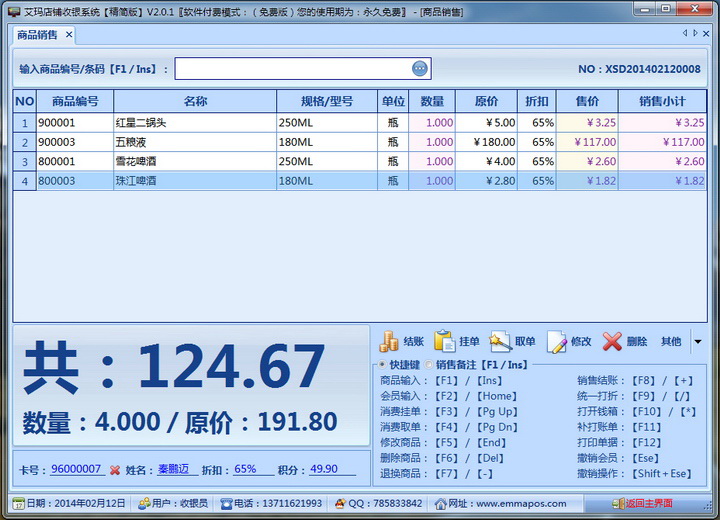
Task: Select row with 珠江啤酒
Action: click(360, 181)
